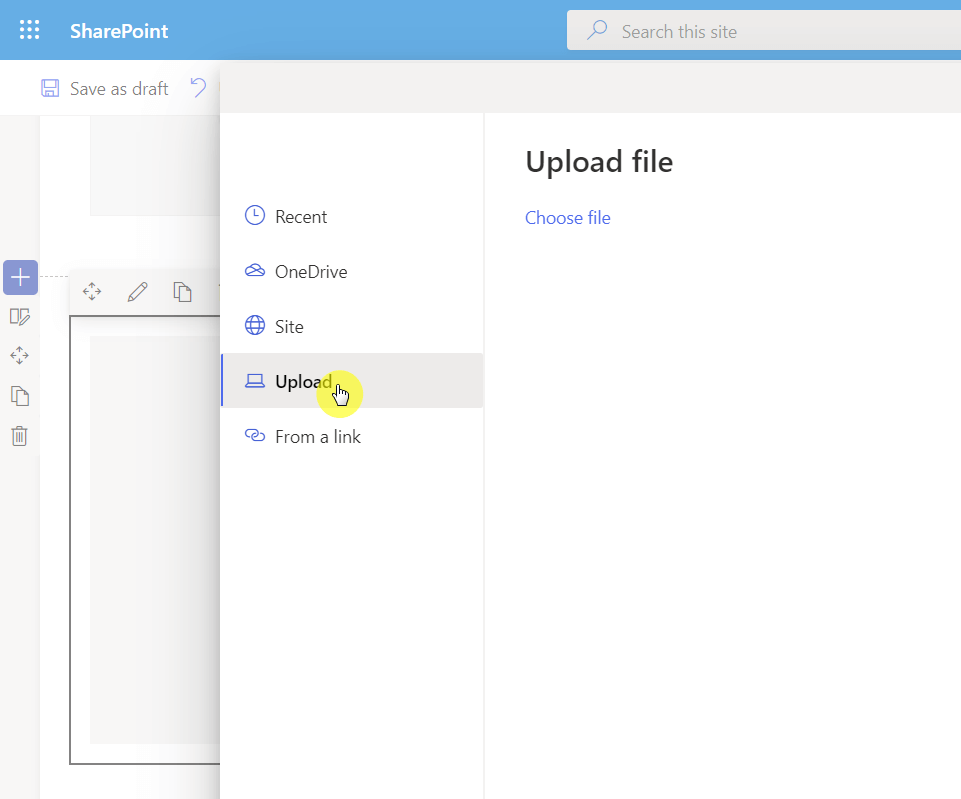Add a new section with the plus button
The width and height of the screenshot is (961, 799).
[x=20, y=278]
